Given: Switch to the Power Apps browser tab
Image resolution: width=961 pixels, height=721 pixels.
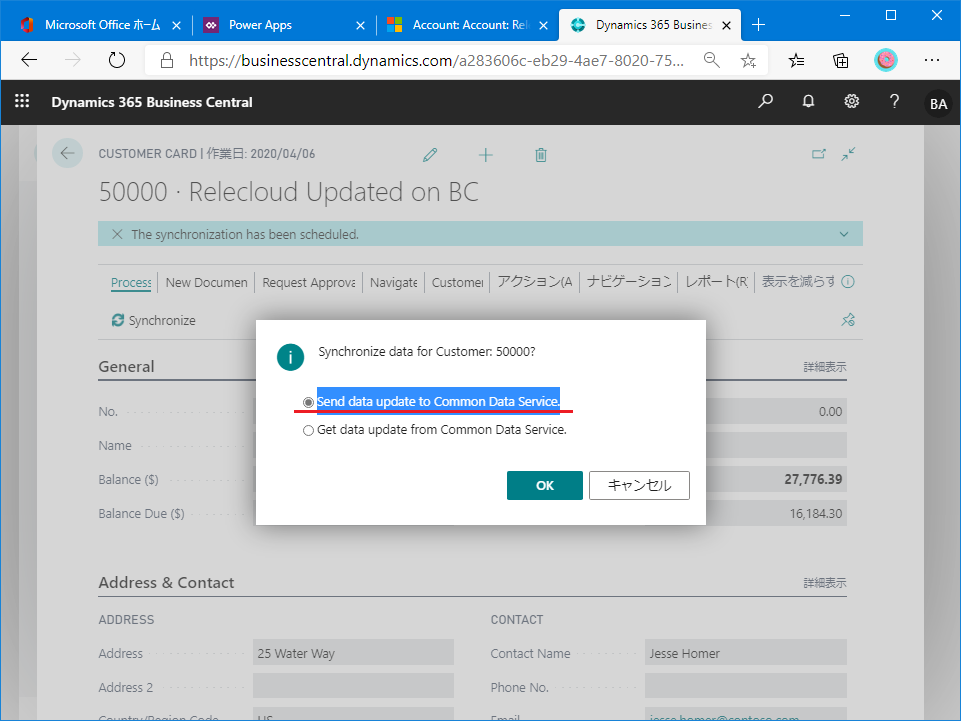Looking at the screenshot, I should tap(260, 25).
